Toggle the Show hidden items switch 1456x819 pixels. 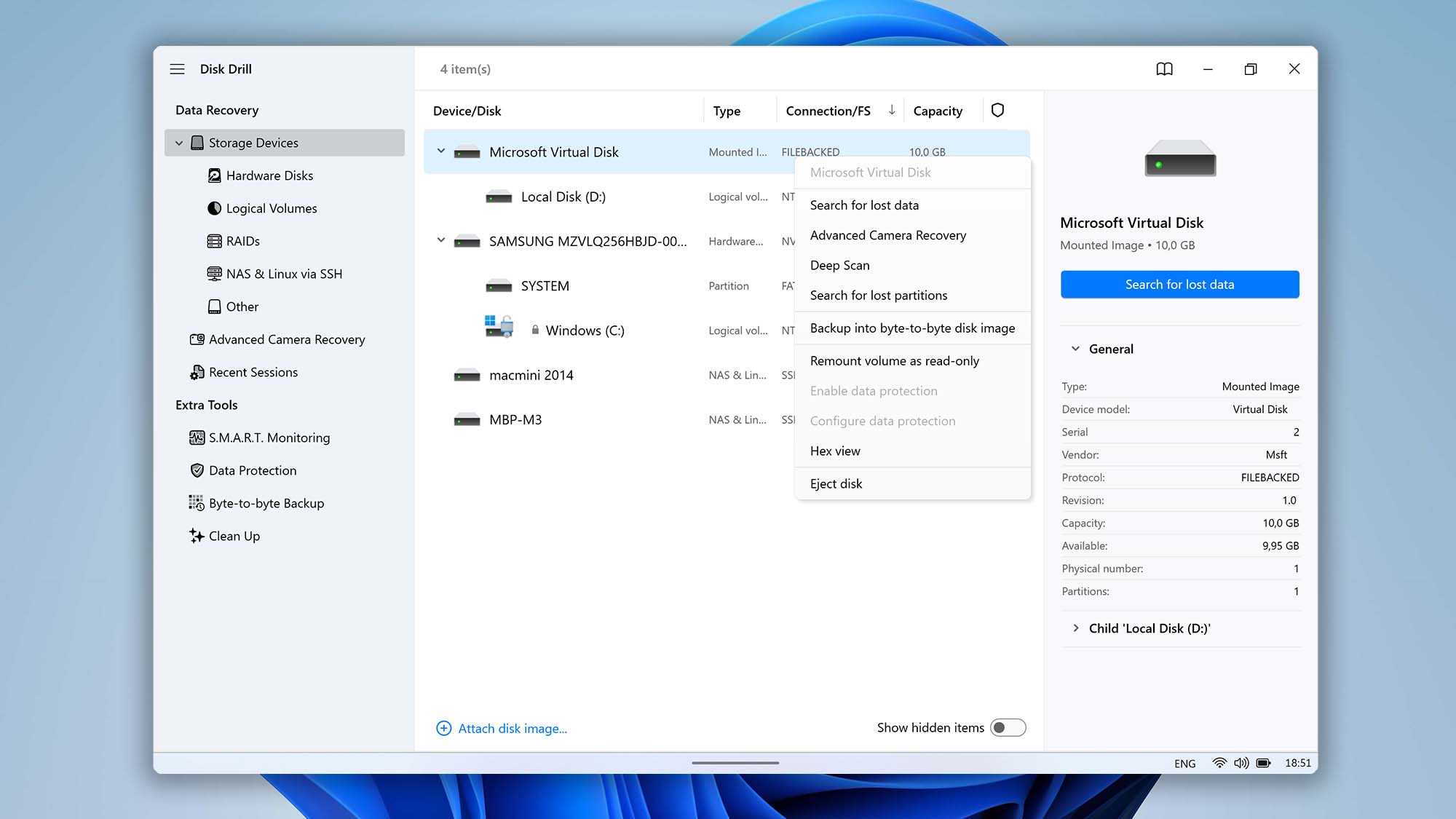click(x=1008, y=727)
